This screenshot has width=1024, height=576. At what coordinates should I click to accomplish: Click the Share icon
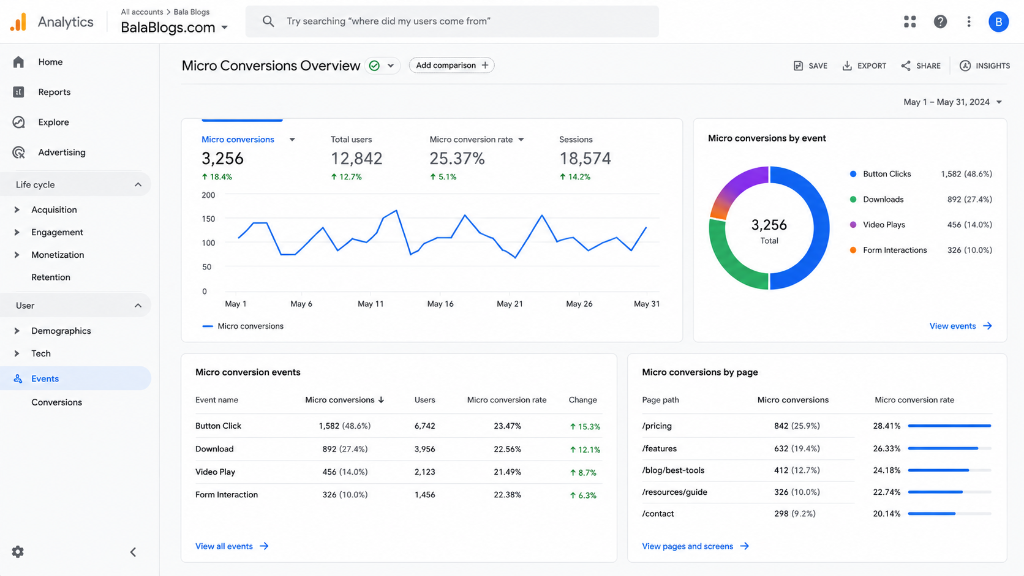906,65
